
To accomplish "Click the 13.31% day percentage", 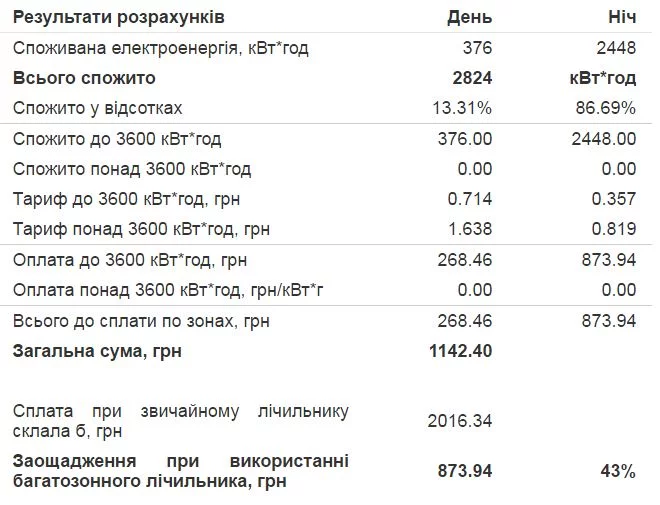I will pos(465,108).
